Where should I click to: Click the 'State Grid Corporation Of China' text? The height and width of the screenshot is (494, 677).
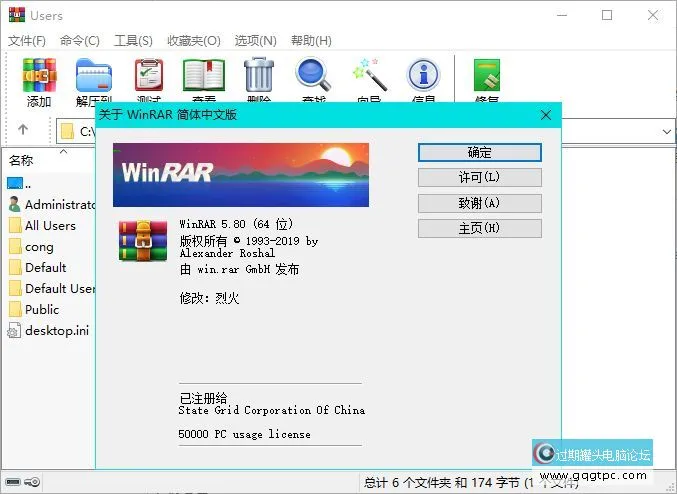272,410
